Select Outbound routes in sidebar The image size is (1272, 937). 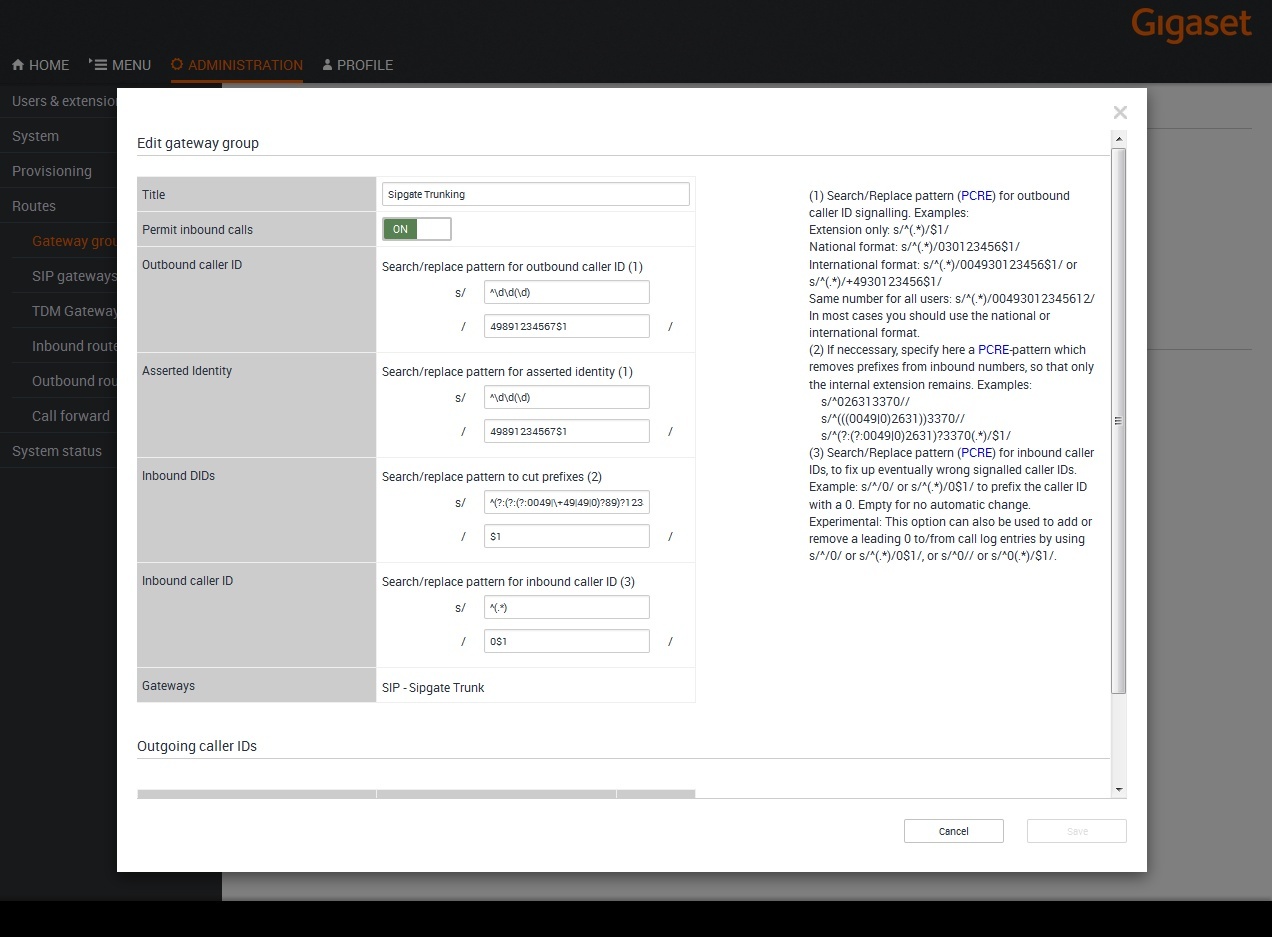74,381
